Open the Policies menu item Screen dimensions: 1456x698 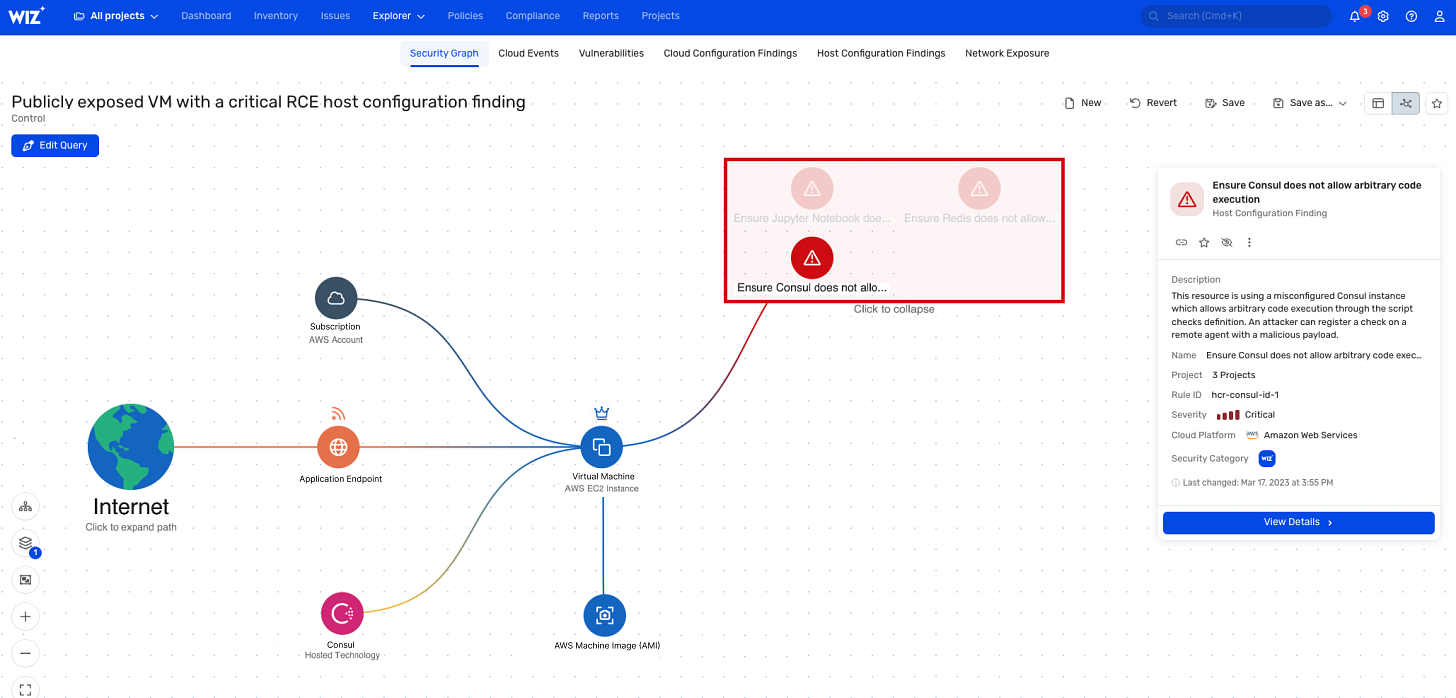coord(465,16)
